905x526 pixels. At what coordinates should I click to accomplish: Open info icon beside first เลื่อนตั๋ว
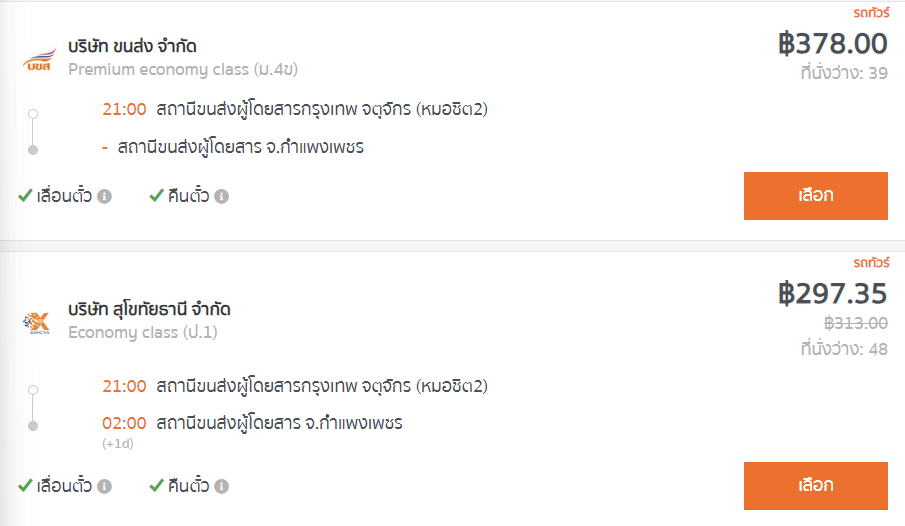pyautogui.click(x=104, y=197)
